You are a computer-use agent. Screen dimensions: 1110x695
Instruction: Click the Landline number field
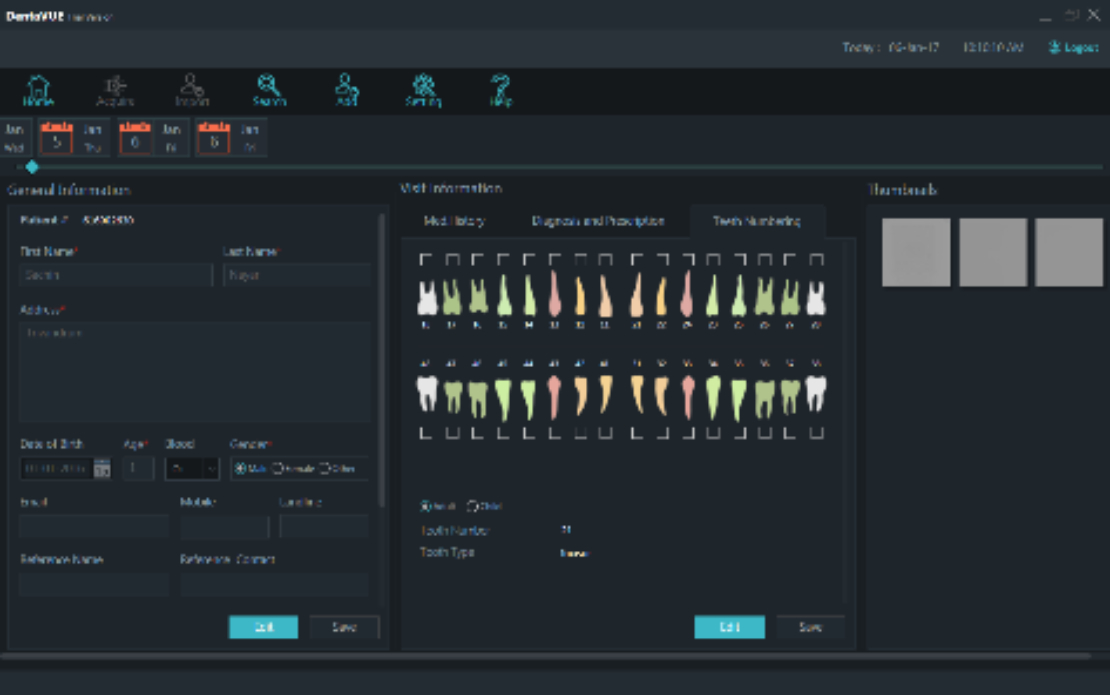[x=324, y=527]
